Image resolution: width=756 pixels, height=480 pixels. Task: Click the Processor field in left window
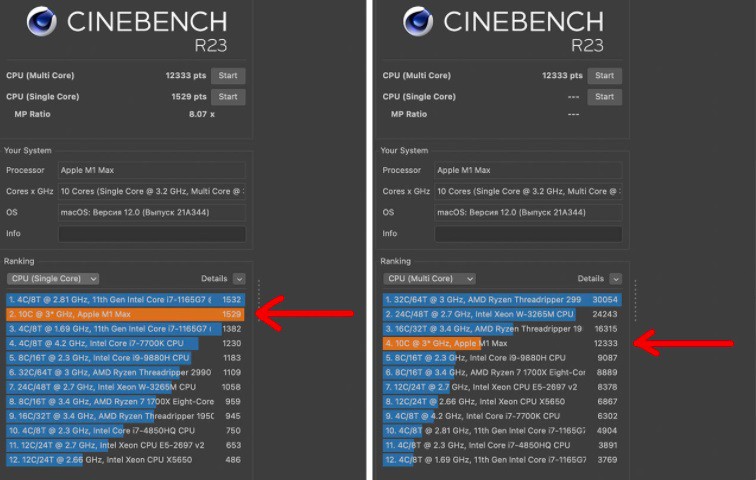click(151, 171)
